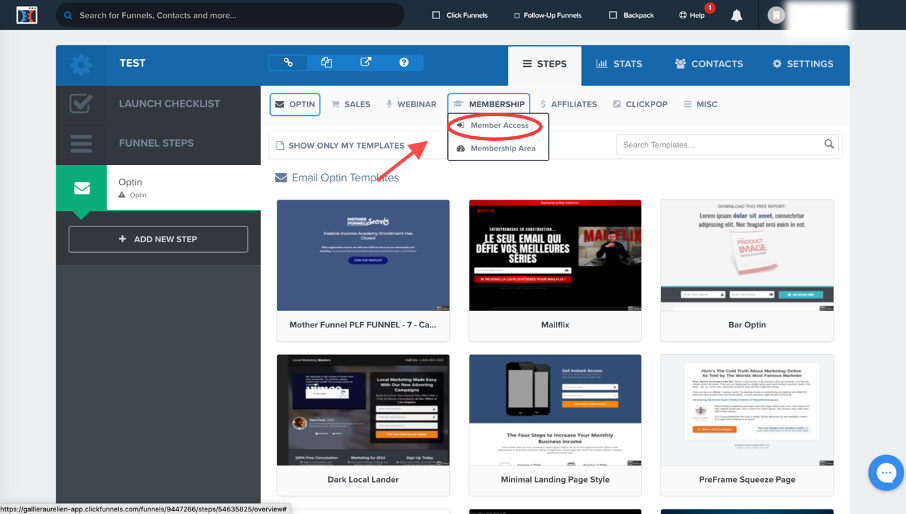Select the Mother Funnel PLF template thumbnail
This screenshot has height=514, width=906.
(363, 255)
